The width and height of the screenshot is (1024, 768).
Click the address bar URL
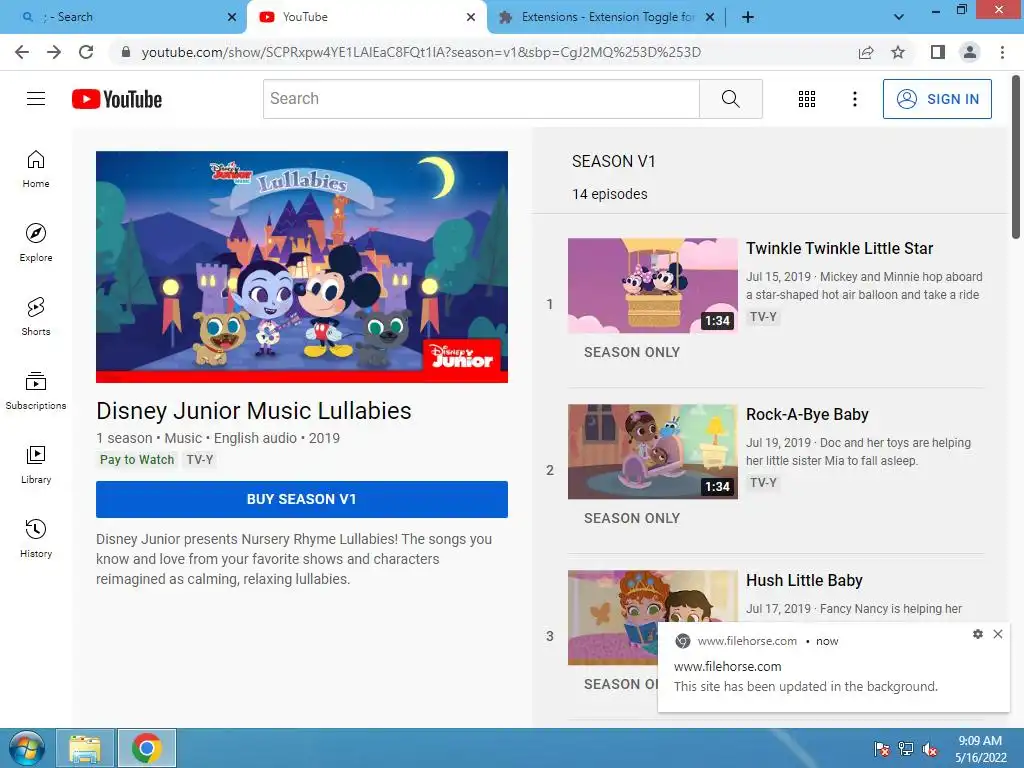[421, 52]
